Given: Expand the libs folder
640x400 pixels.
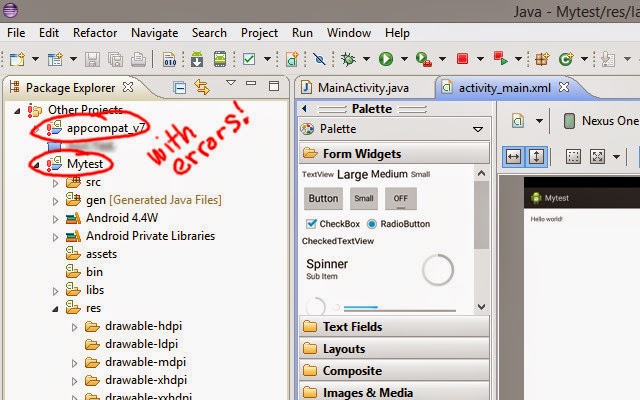Looking at the screenshot, I should point(56,291).
